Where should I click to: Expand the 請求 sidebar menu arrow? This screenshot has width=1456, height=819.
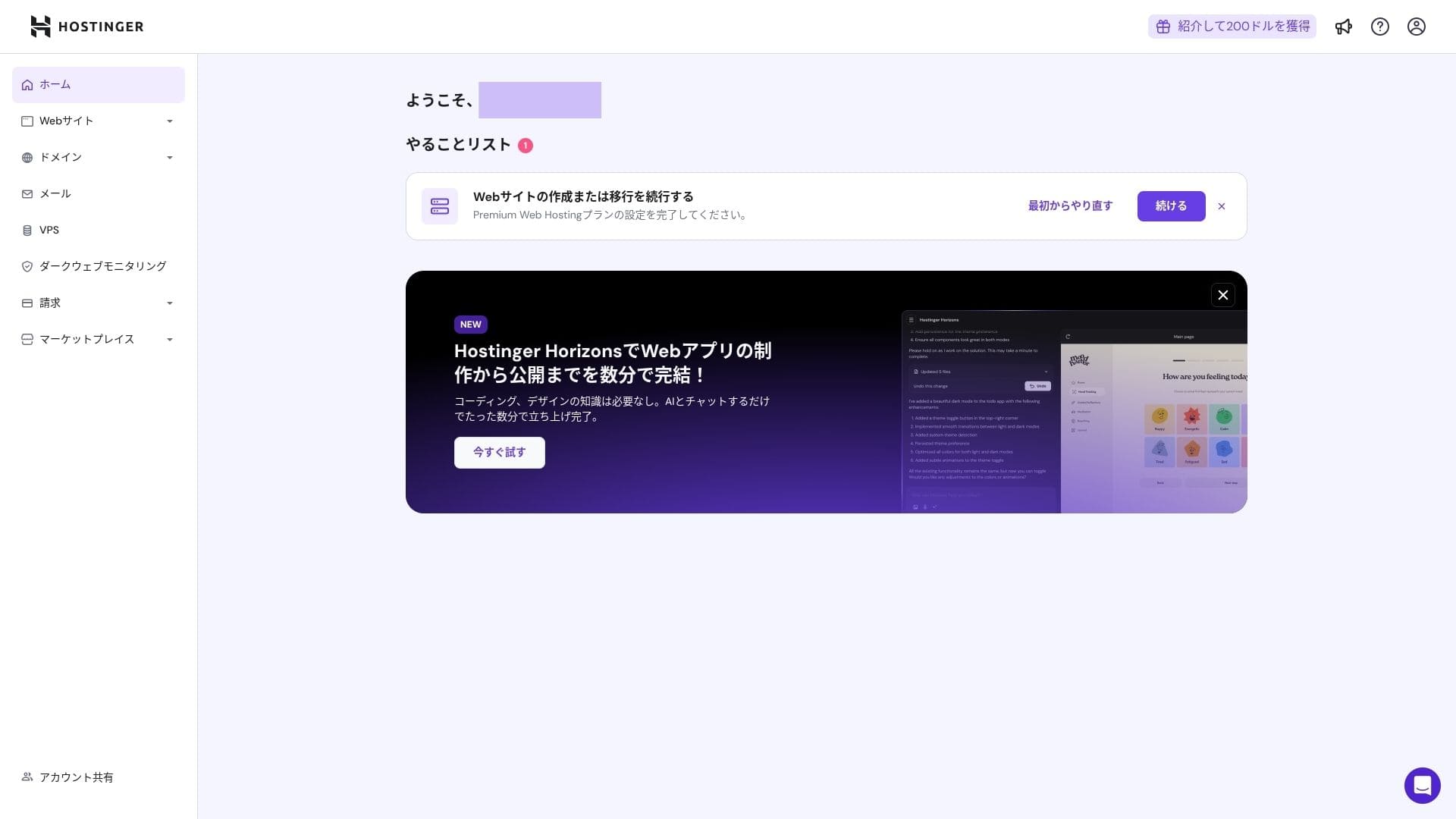[170, 303]
